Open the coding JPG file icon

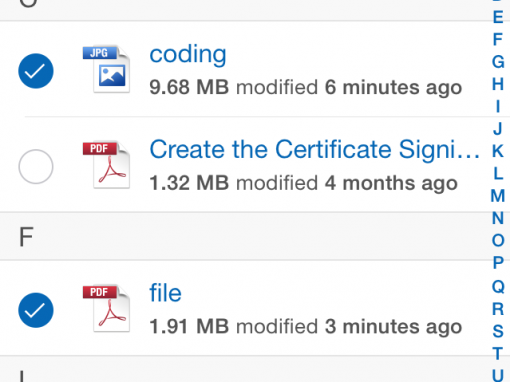tap(106, 69)
